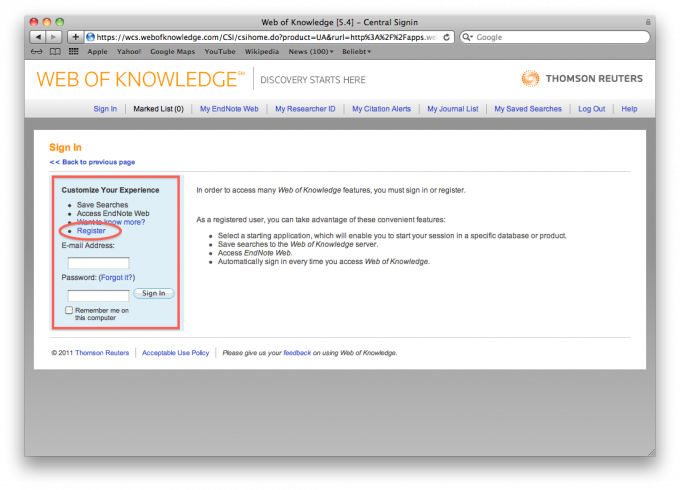Open the Wikipedia bookmark
The height and width of the screenshot is (490, 680).
pos(262,52)
